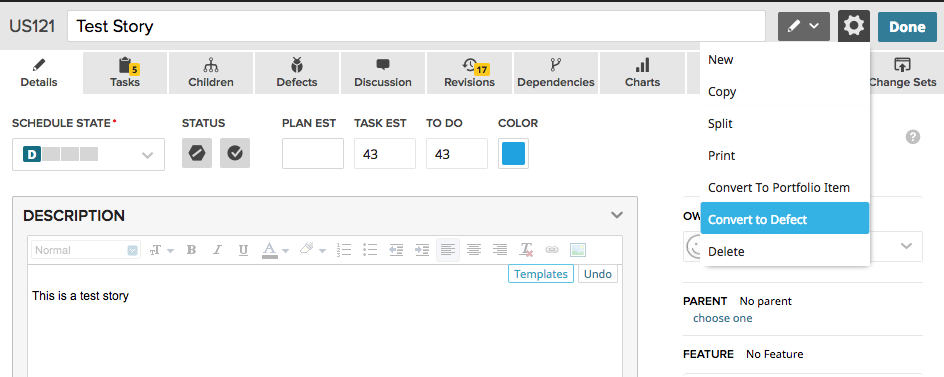This screenshot has height=377, width=944.
Task: Align description text left
Action: pyautogui.click(x=448, y=250)
